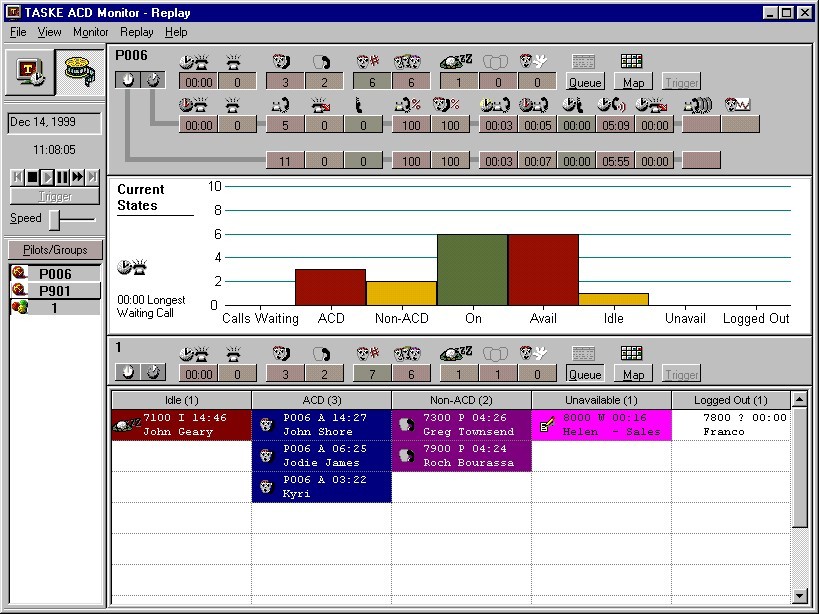Click longest waiting call icon in P006 panel
This screenshot has width=819, height=614.
(194, 62)
